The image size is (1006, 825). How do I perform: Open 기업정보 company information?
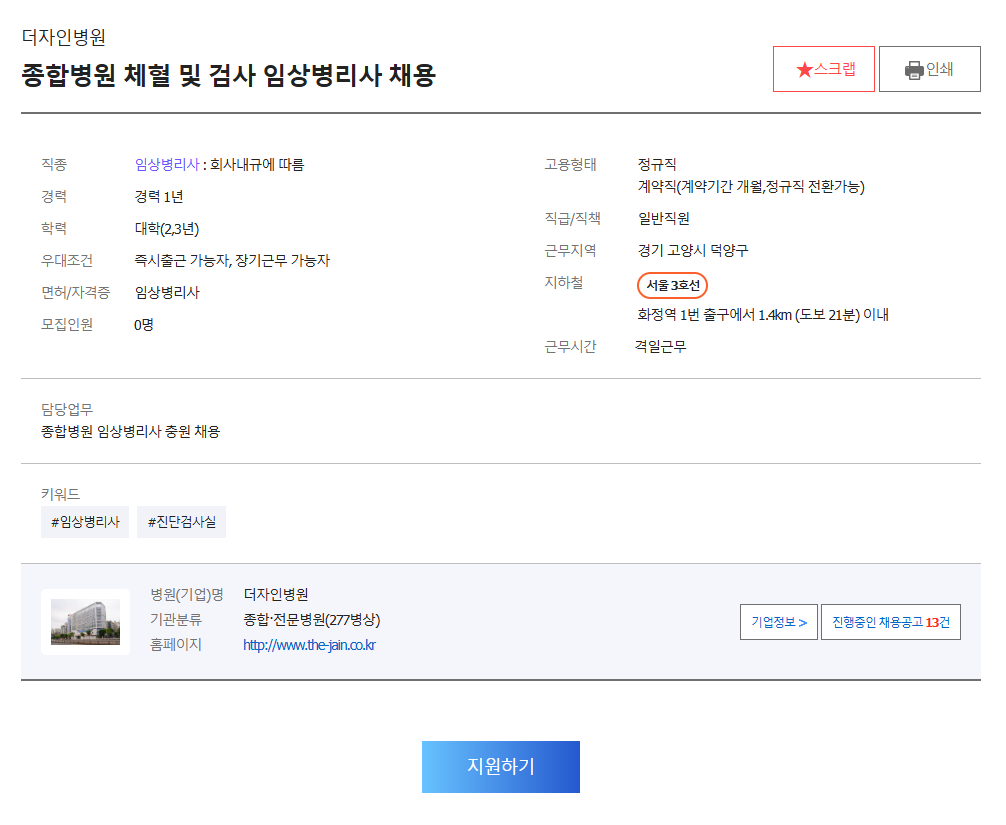pos(779,622)
